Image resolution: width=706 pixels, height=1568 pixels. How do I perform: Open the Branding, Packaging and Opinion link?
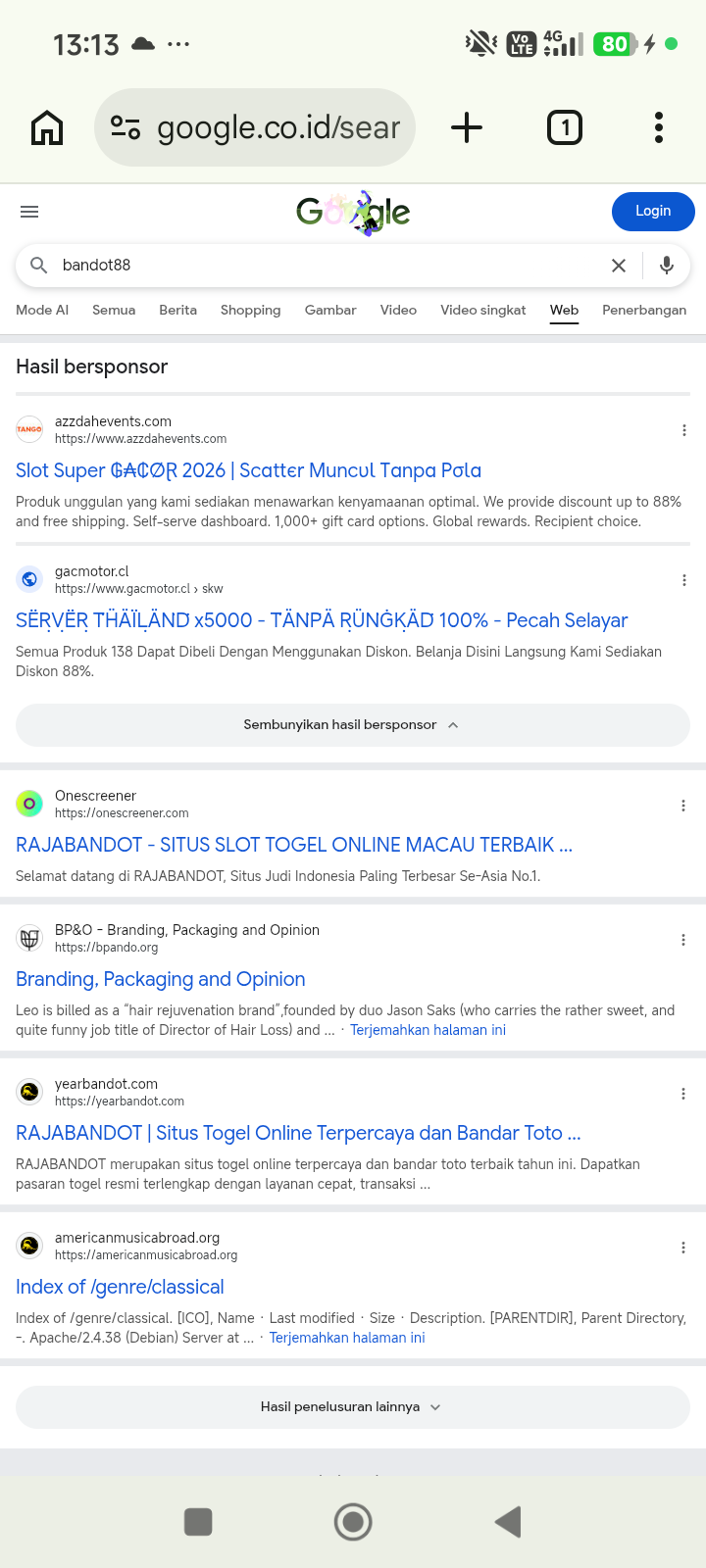[161, 979]
